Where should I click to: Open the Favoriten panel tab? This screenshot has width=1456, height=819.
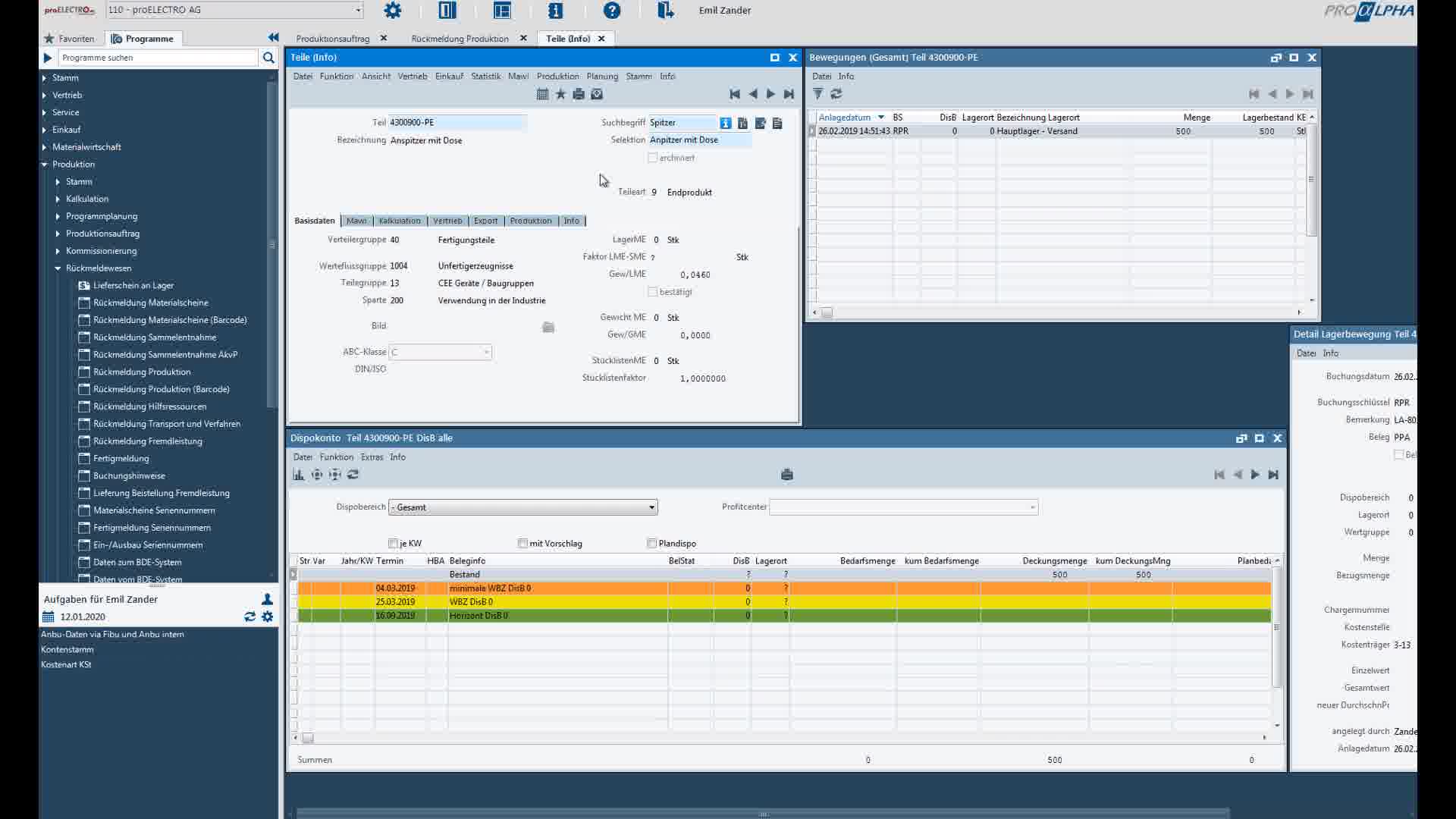(x=69, y=39)
